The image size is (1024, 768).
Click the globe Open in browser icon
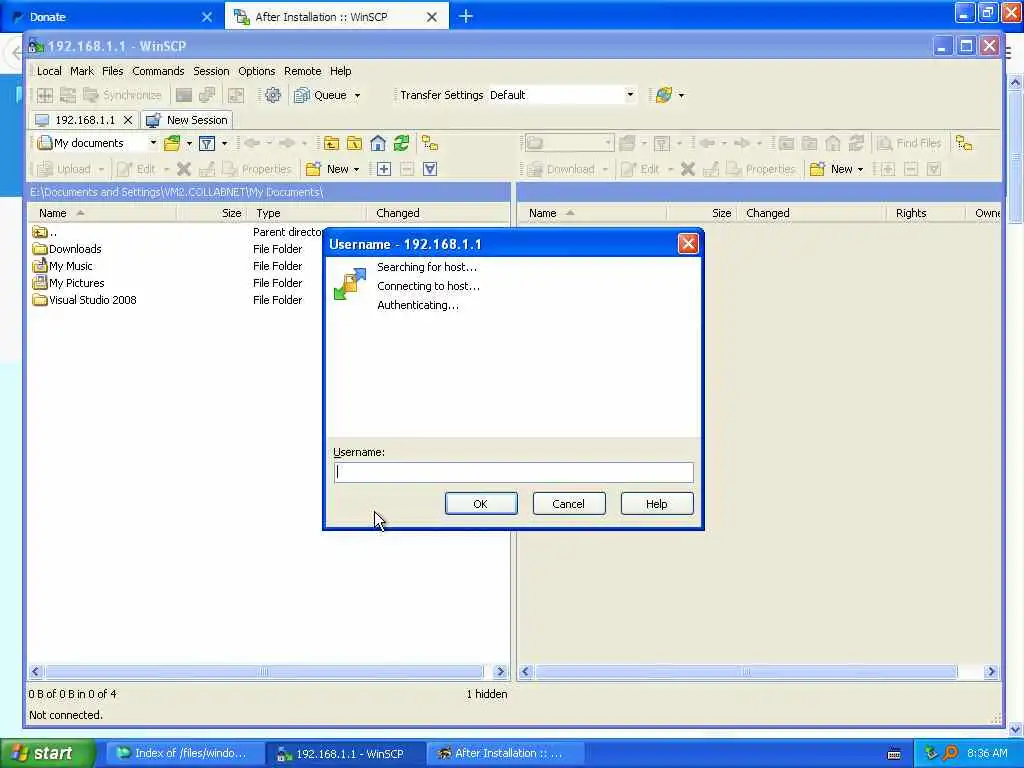(664, 95)
